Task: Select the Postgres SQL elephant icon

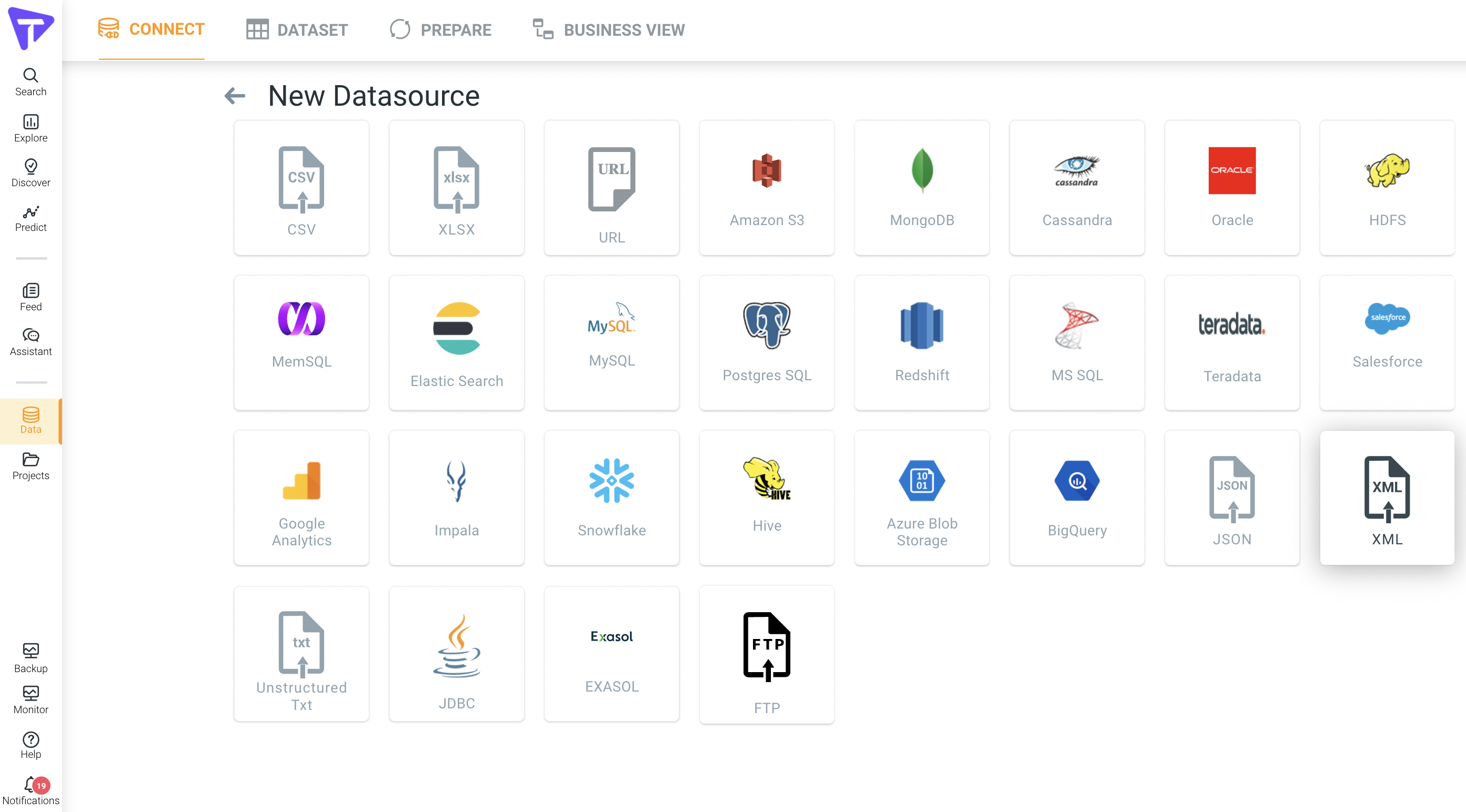Action: click(766, 324)
